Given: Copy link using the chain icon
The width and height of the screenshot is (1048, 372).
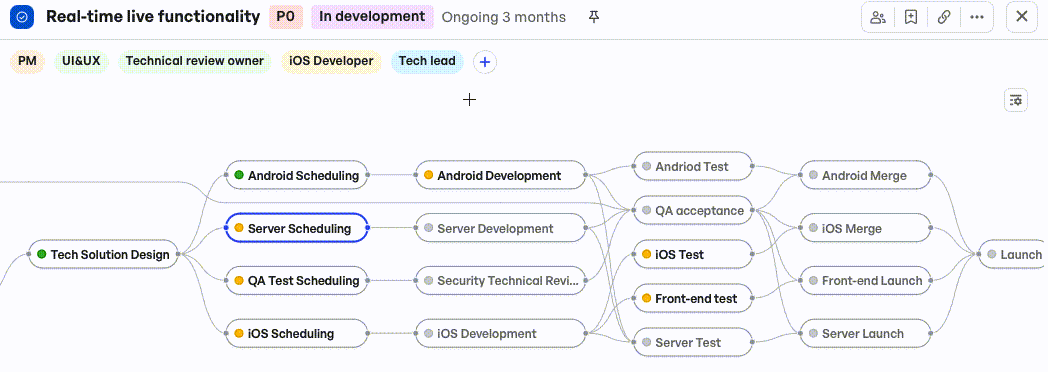Looking at the screenshot, I should click(944, 17).
